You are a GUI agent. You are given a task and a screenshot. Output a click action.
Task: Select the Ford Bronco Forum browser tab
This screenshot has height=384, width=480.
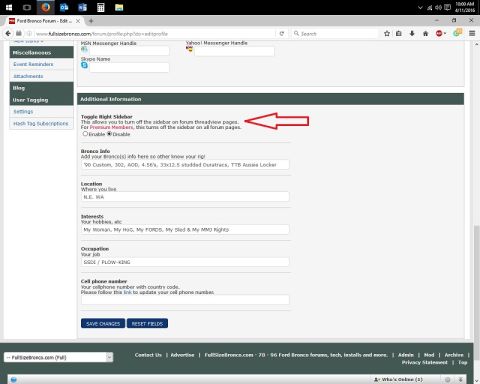pos(44,21)
